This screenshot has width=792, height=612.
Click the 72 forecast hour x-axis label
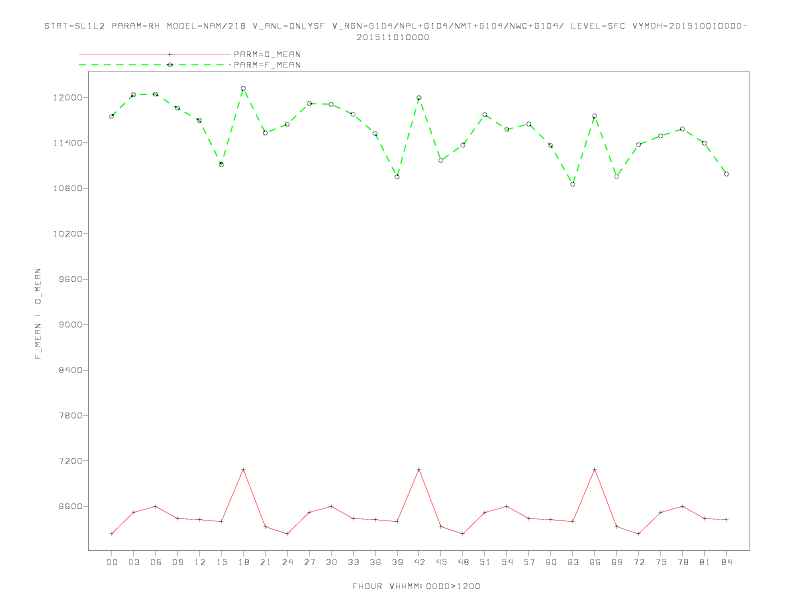638,562
